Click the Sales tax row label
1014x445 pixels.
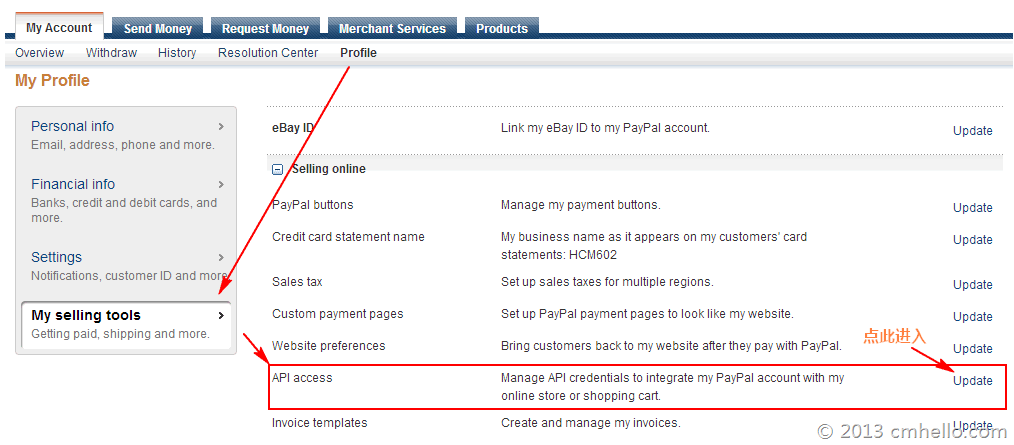(297, 282)
